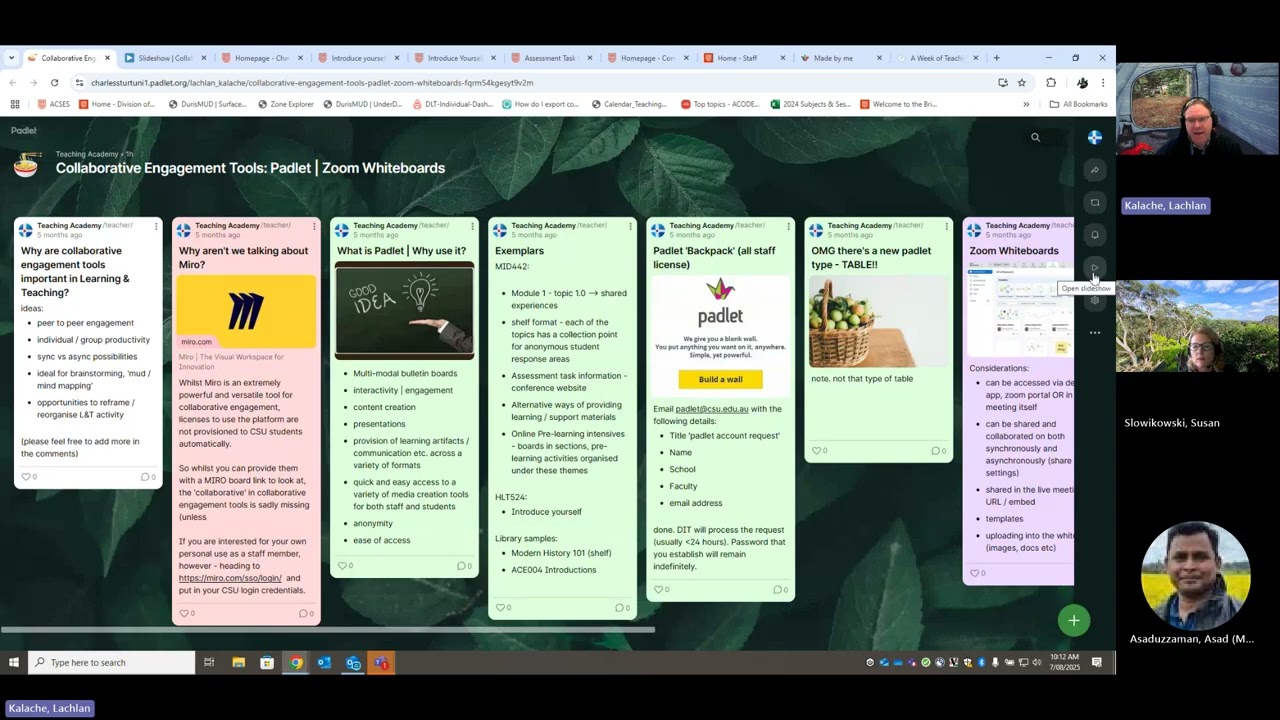1280x720 pixels.
Task: Click the basket of apples image
Action: [878, 321]
